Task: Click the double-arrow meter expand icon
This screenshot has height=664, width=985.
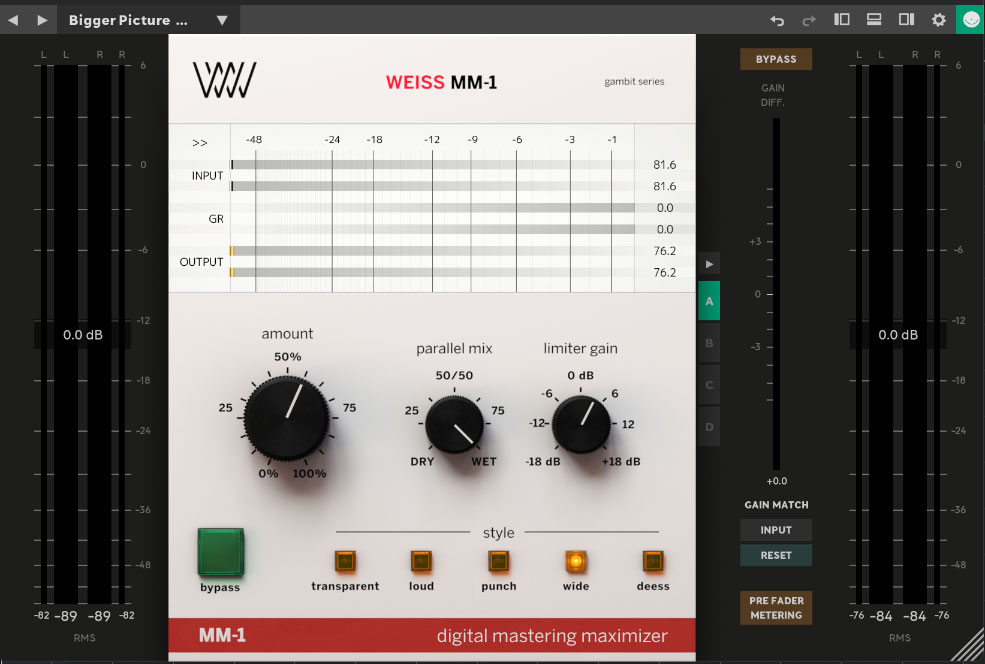Action: [x=200, y=143]
